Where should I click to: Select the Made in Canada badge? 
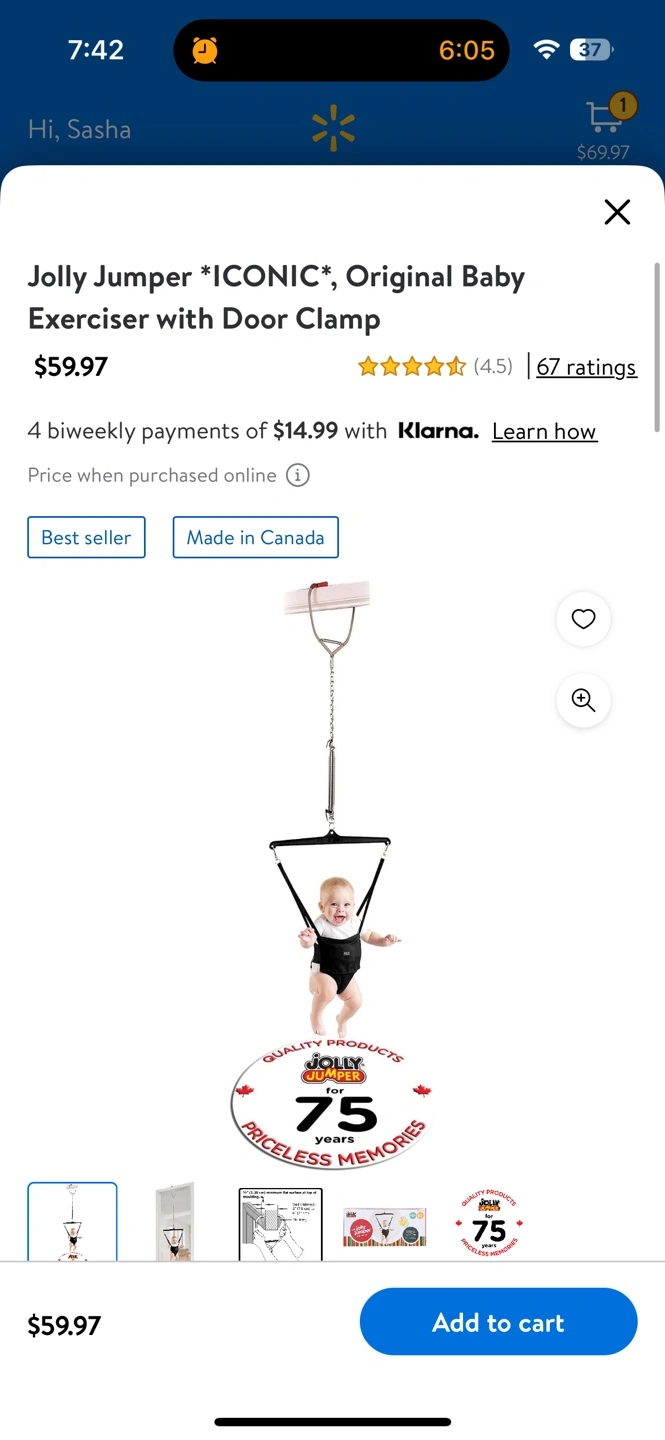[x=256, y=537]
